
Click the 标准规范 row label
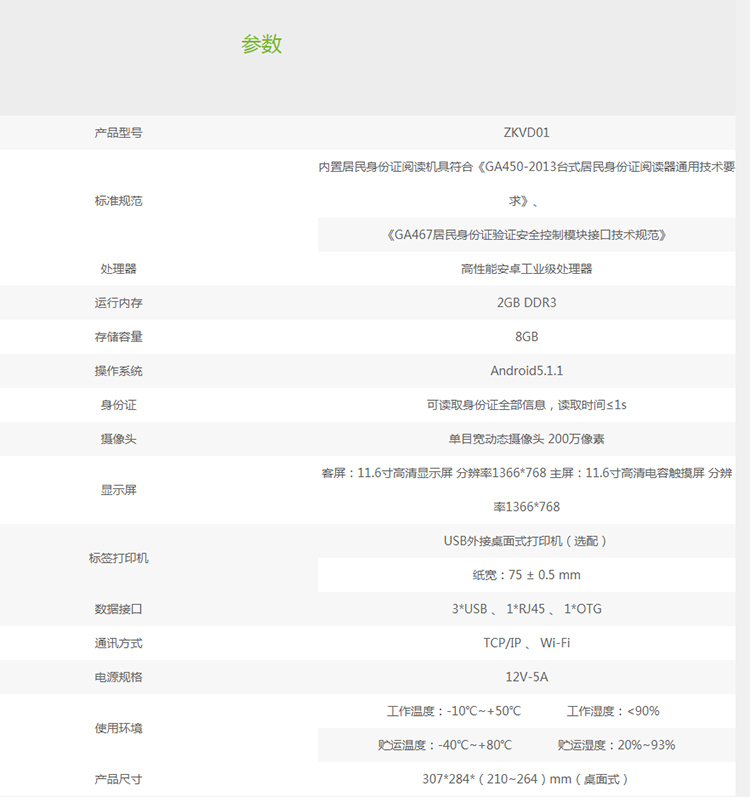(x=118, y=201)
